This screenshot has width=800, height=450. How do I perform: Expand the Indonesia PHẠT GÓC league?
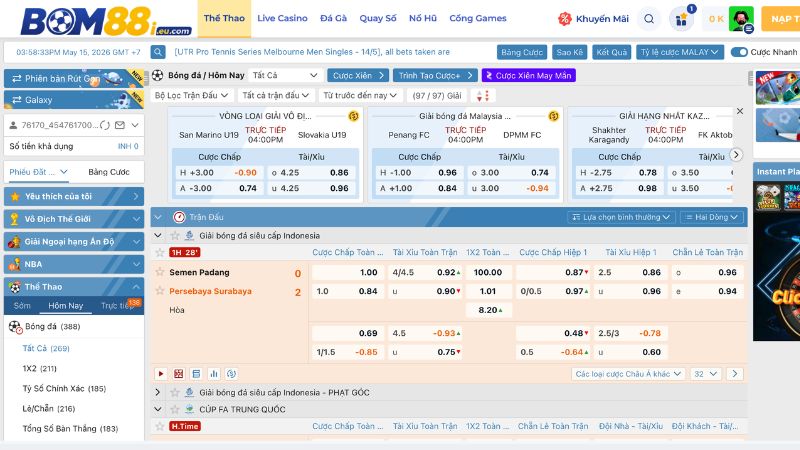tap(158, 392)
